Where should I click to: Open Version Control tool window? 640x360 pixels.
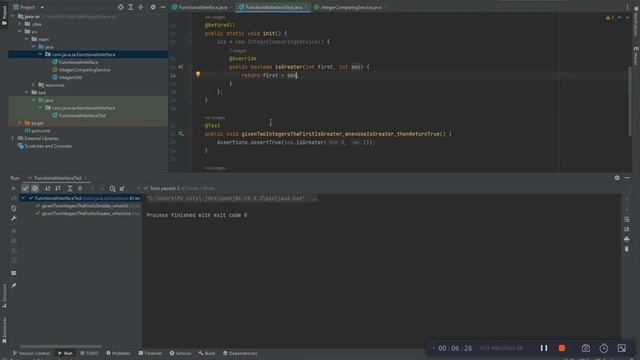31,353
